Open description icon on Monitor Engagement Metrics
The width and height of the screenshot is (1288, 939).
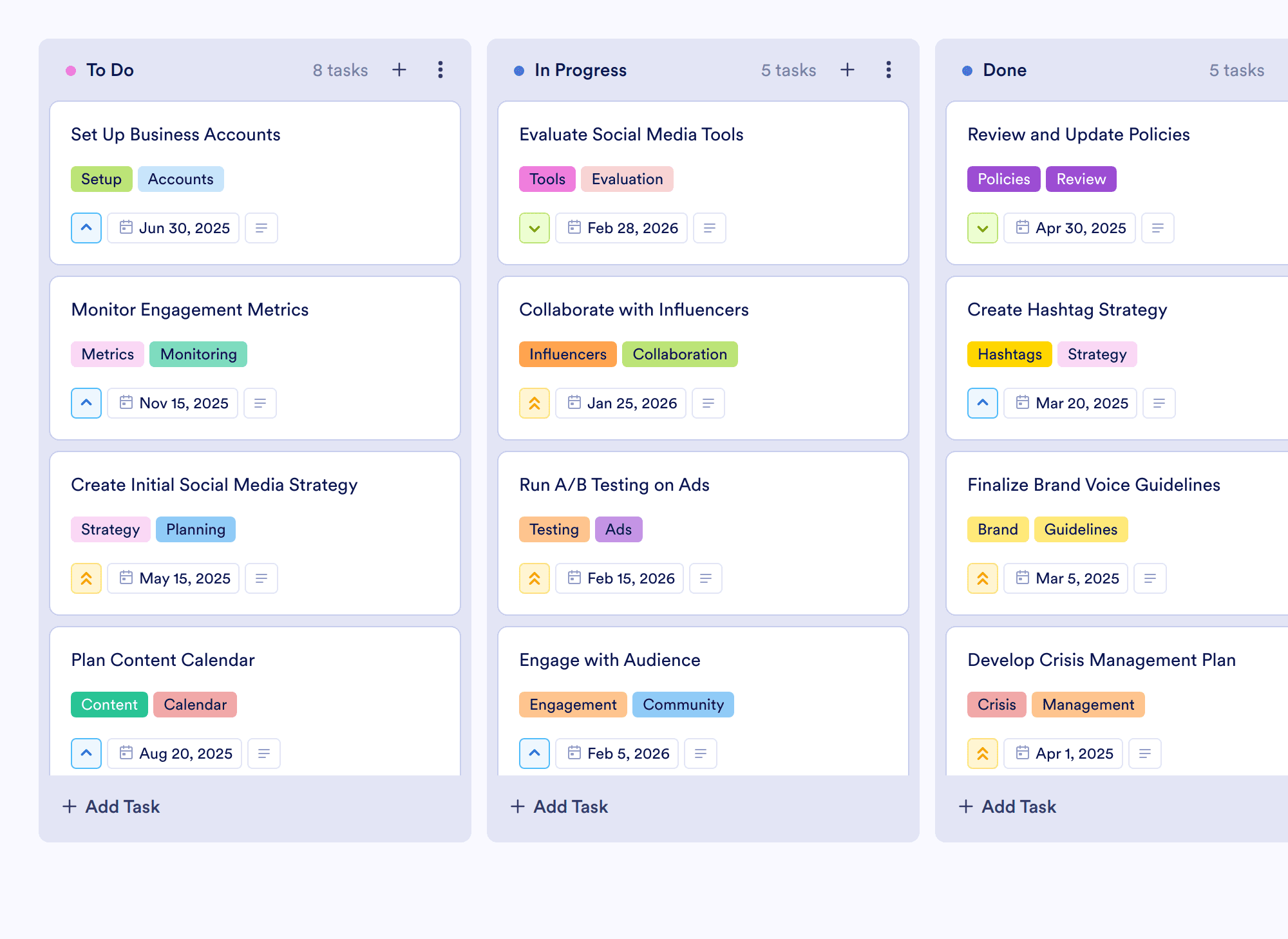pos(260,403)
